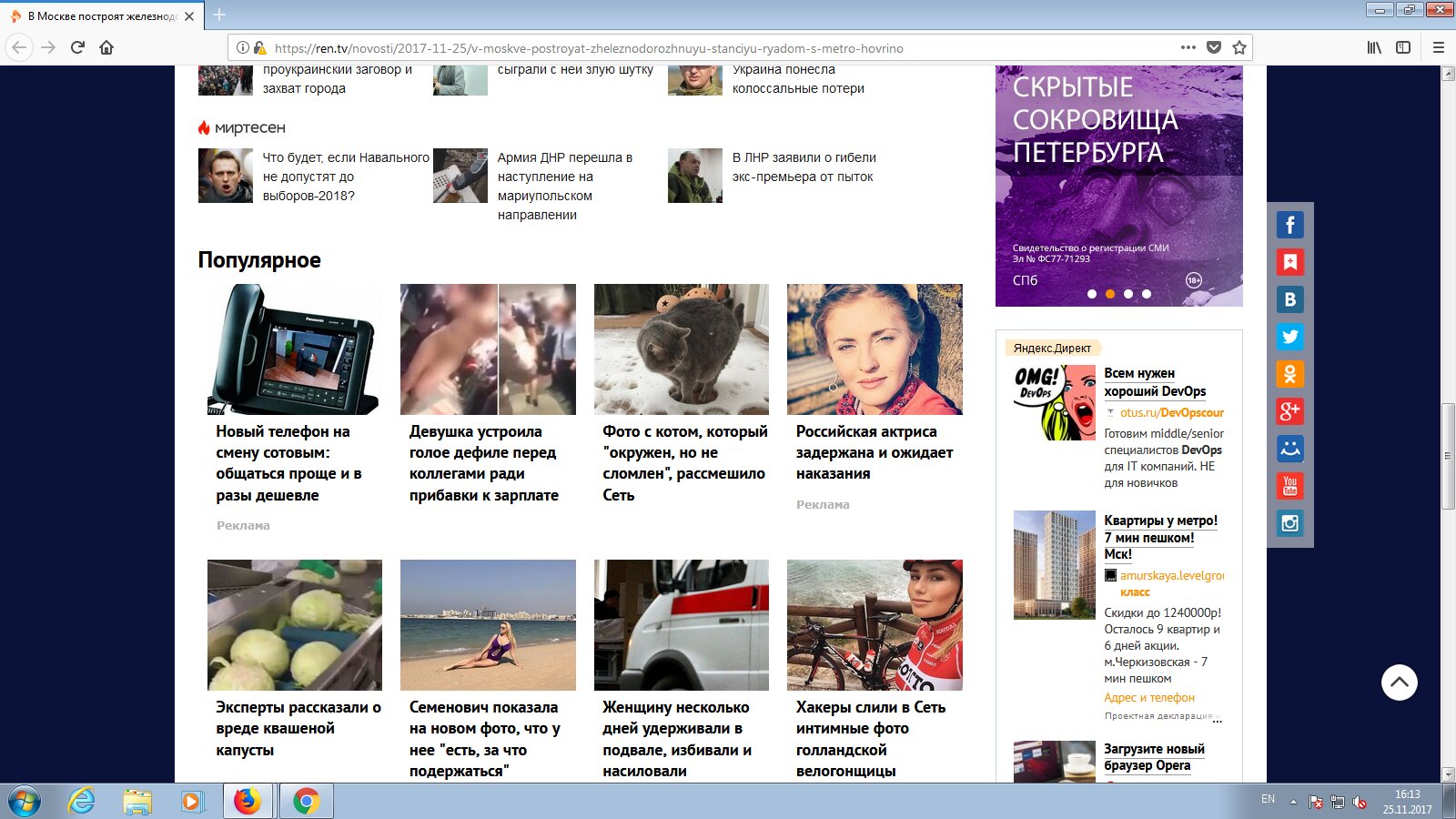Open page actions three-dot menu
1456x819 pixels.
[x=1188, y=47]
